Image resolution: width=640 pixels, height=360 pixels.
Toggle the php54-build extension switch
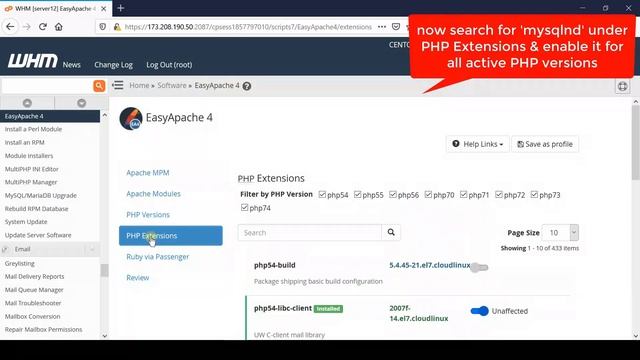pos(479,267)
